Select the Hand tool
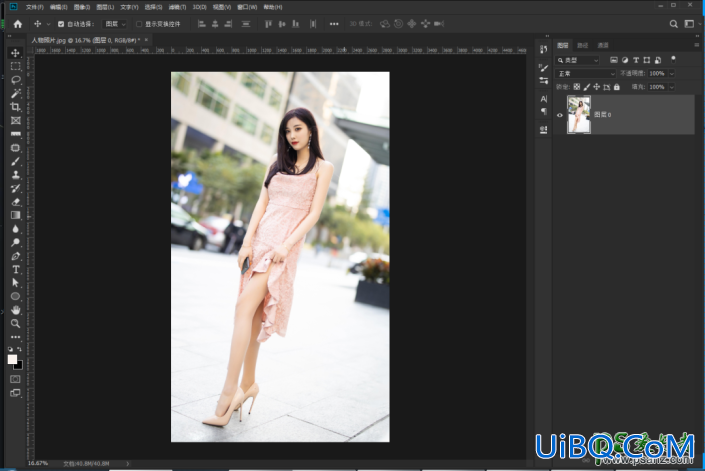This screenshot has height=471, width=705. pos(15,310)
